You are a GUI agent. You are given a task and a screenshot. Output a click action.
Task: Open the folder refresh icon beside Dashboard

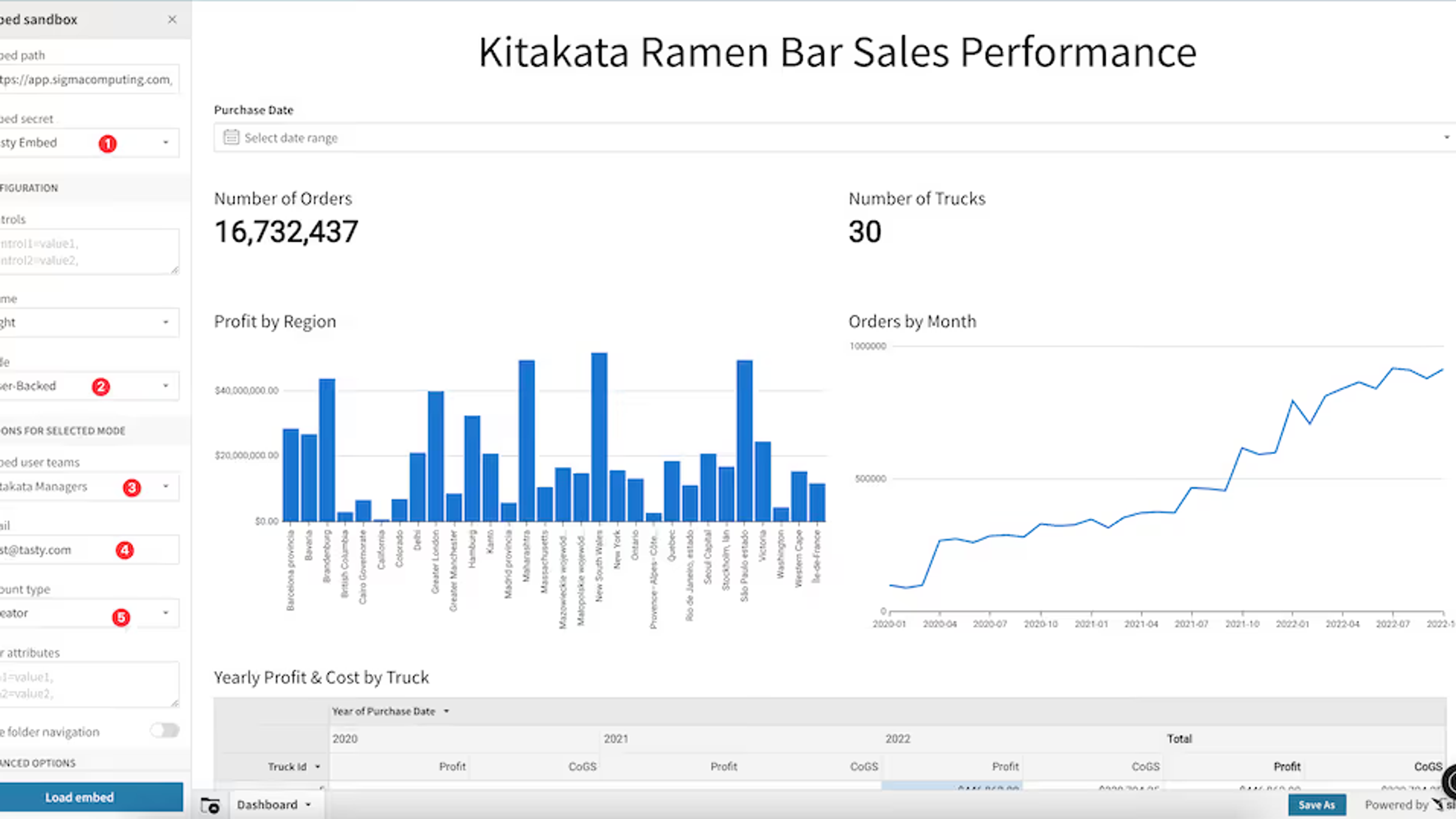(x=210, y=805)
